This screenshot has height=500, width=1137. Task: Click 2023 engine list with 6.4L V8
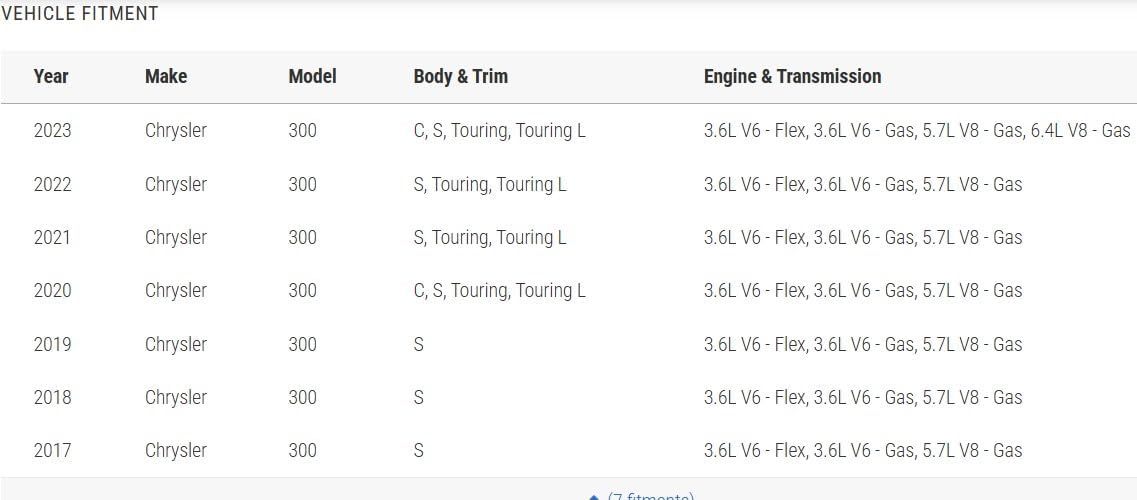pyautogui.click(x=916, y=131)
